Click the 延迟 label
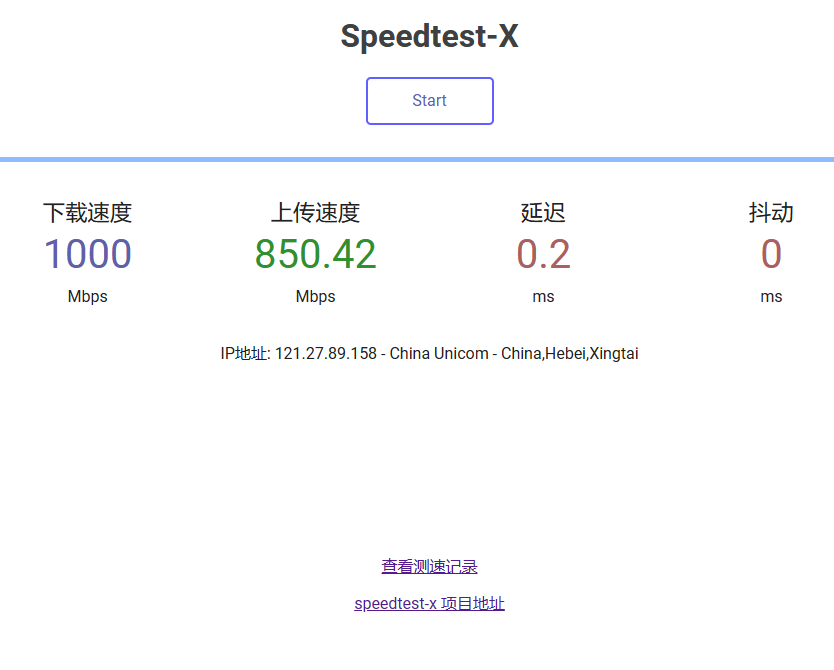 click(543, 213)
